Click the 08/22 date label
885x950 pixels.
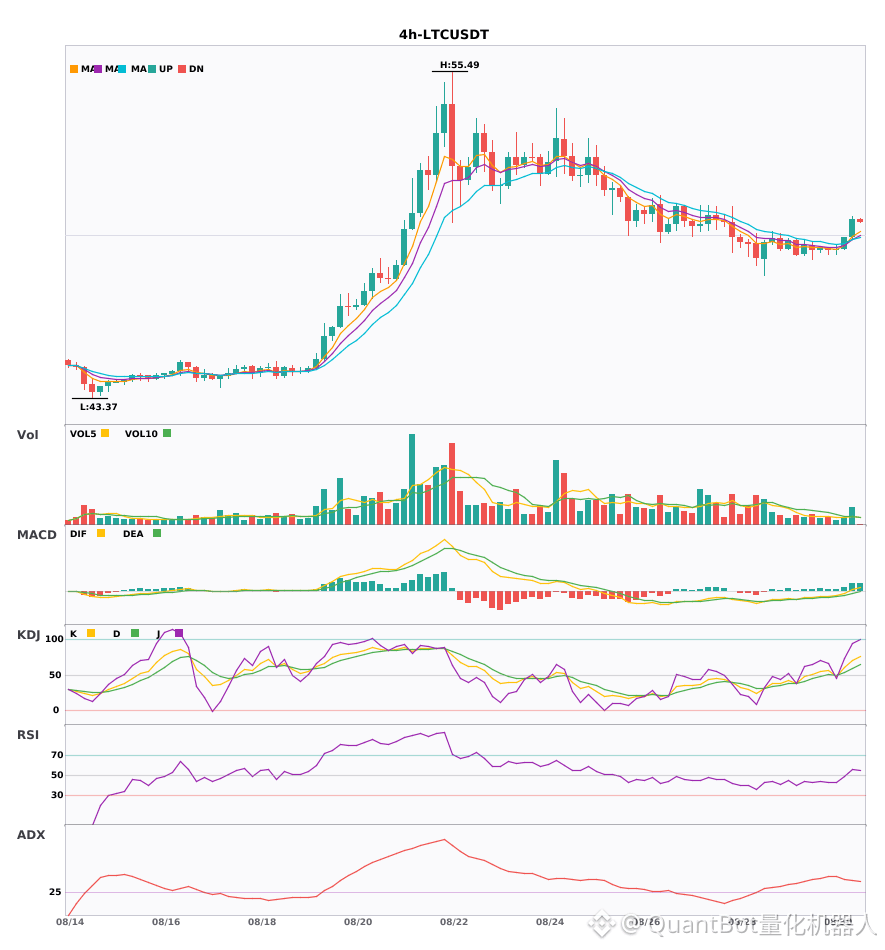[x=454, y=922]
